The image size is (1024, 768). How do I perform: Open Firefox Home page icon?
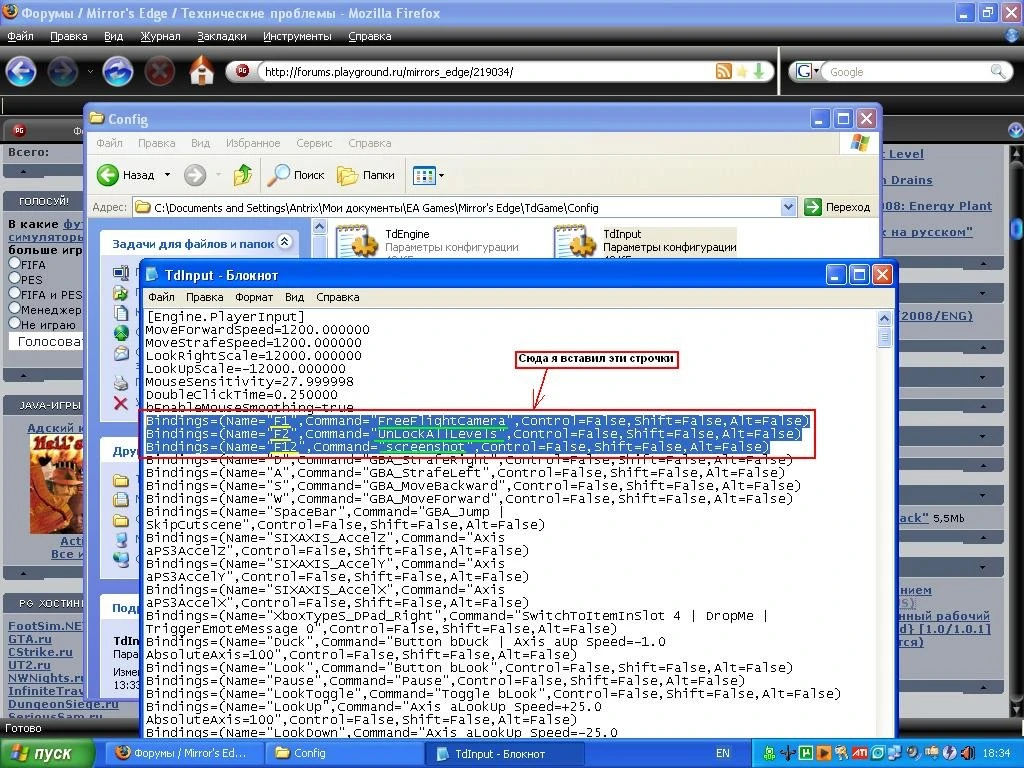pos(202,71)
